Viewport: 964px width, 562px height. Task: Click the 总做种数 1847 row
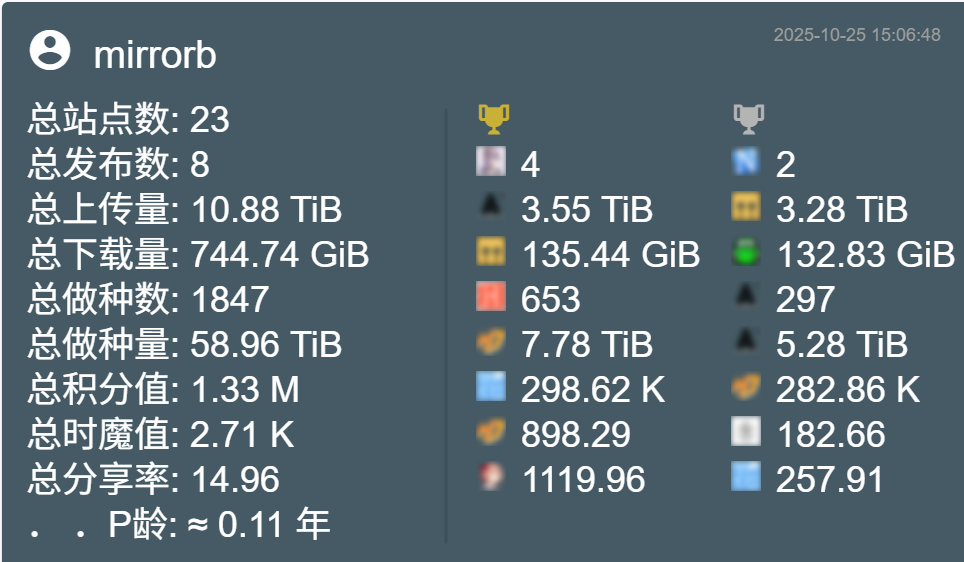(148, 299)
